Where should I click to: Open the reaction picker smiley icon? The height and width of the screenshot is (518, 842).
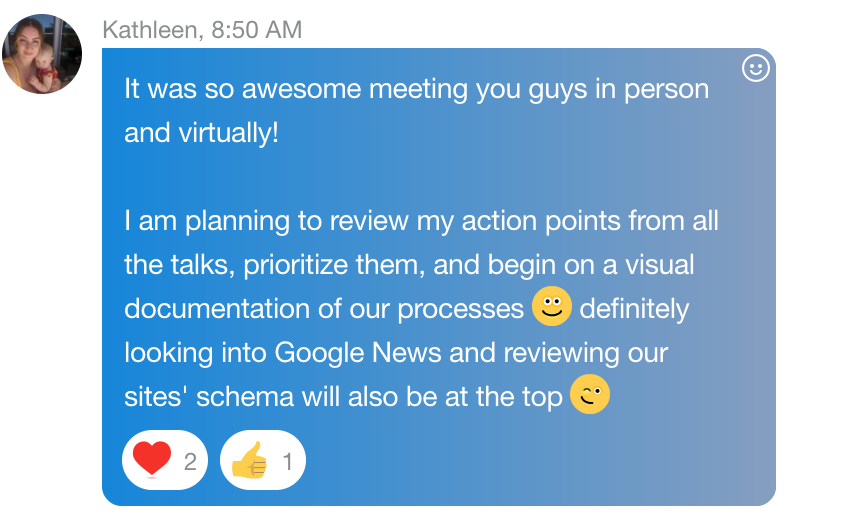pyautogui.click(x=757, y=69)
